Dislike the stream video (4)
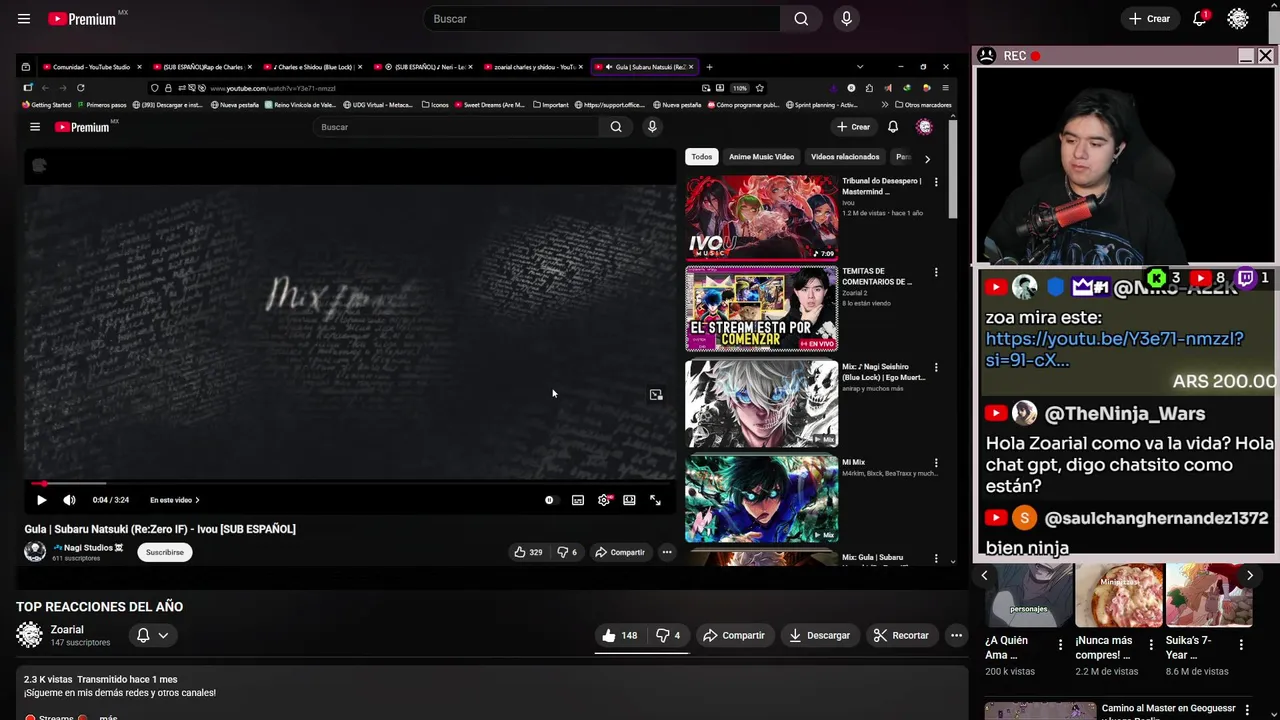 click(x=668, y=635)
